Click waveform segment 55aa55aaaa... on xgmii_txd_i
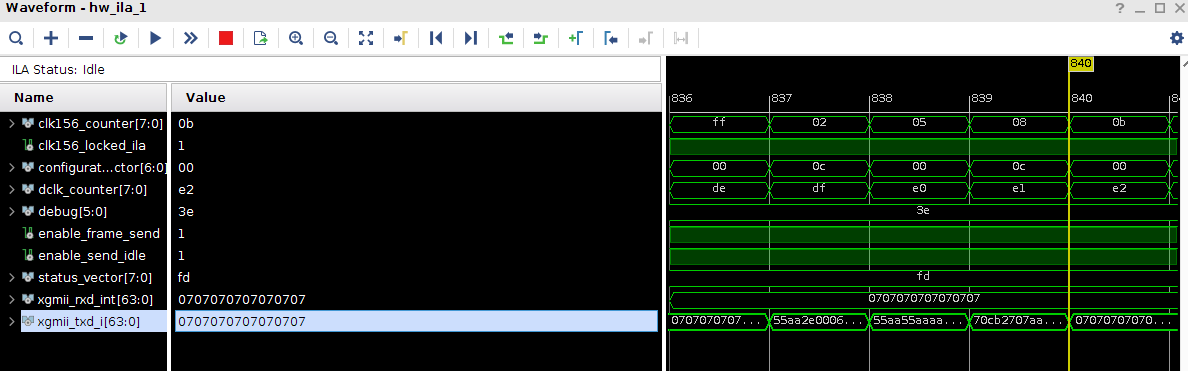The image size is (1188, 371). point(920,321)
